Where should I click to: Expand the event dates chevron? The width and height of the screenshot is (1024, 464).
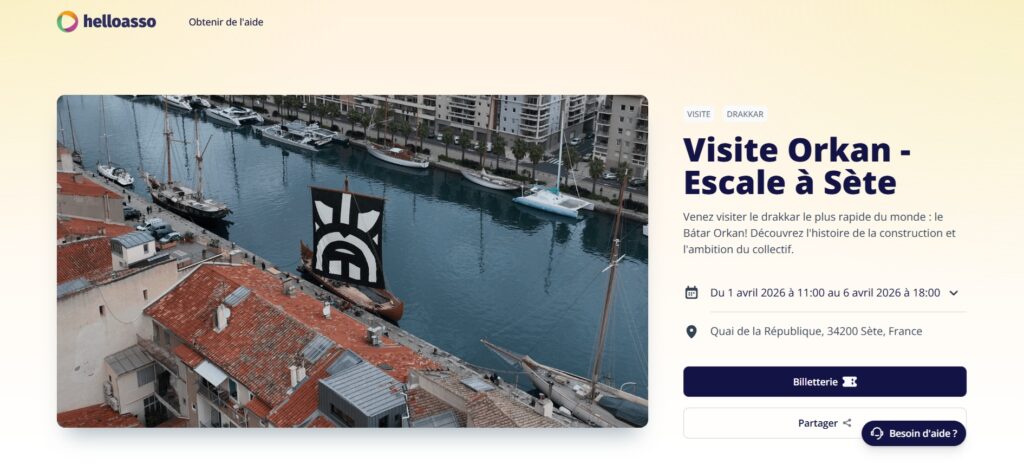[953, 293]
